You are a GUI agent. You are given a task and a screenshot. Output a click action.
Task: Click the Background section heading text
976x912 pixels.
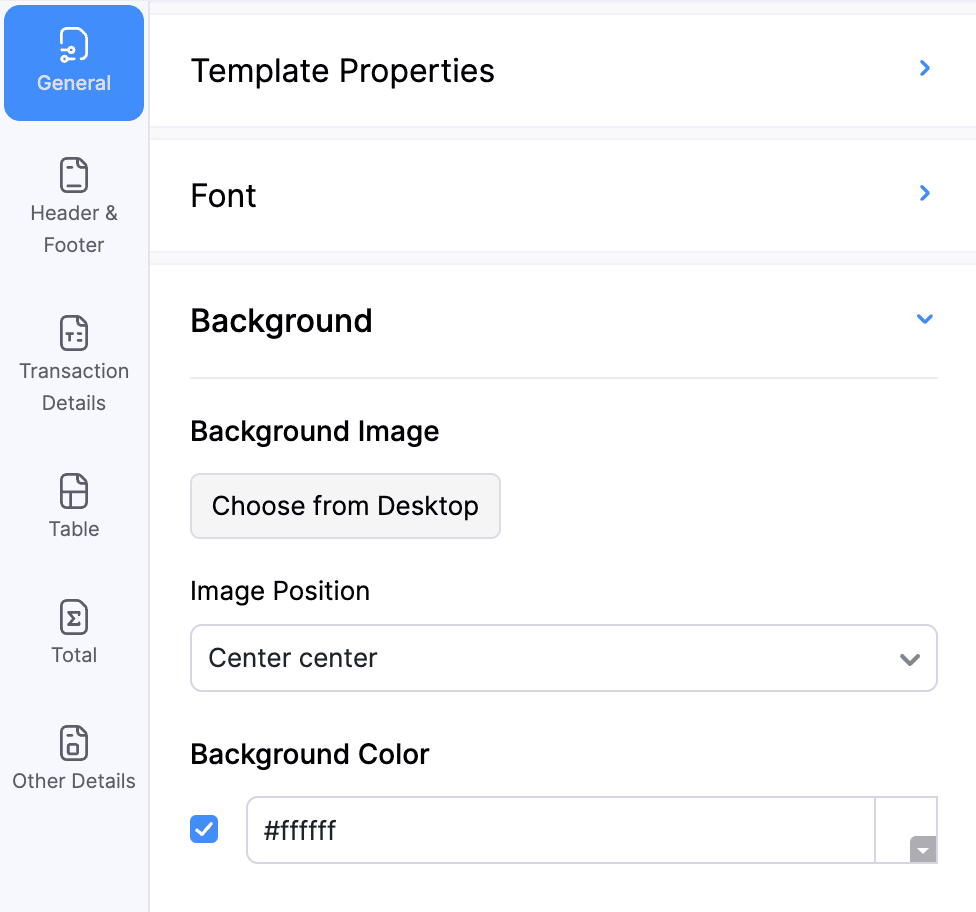tap(281, 321)
